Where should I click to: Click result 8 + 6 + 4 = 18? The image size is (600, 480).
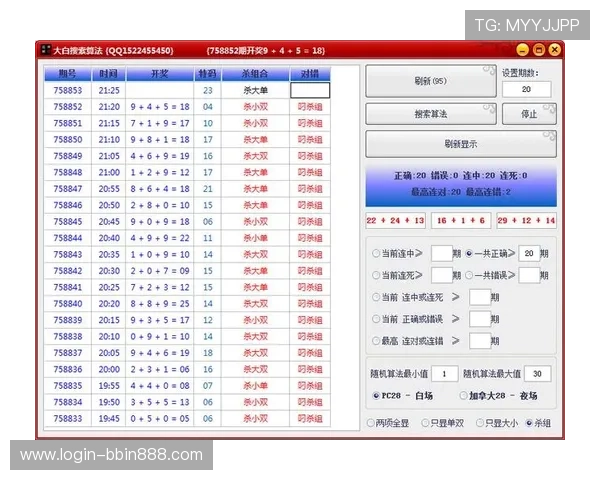(160, 189)
